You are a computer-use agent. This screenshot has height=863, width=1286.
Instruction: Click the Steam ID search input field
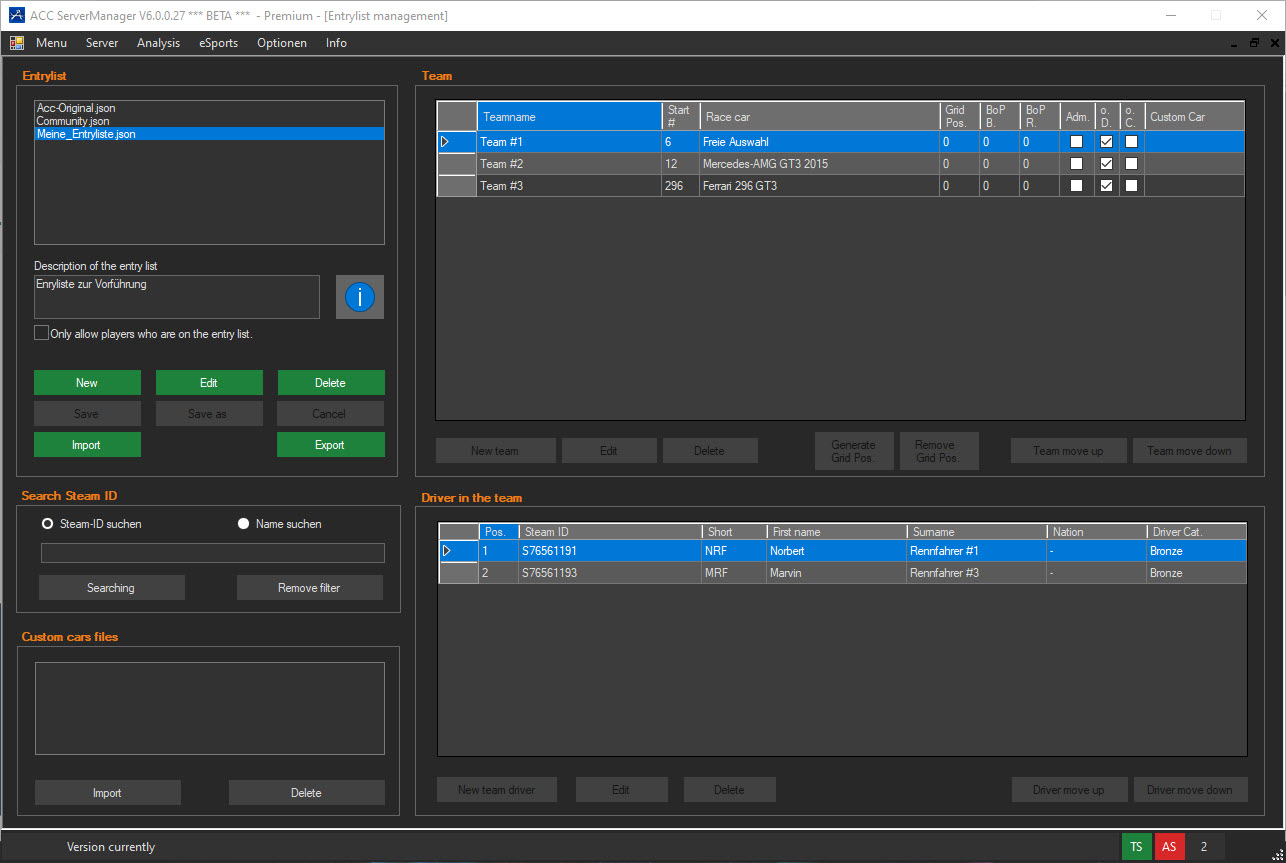pos(212,553)
